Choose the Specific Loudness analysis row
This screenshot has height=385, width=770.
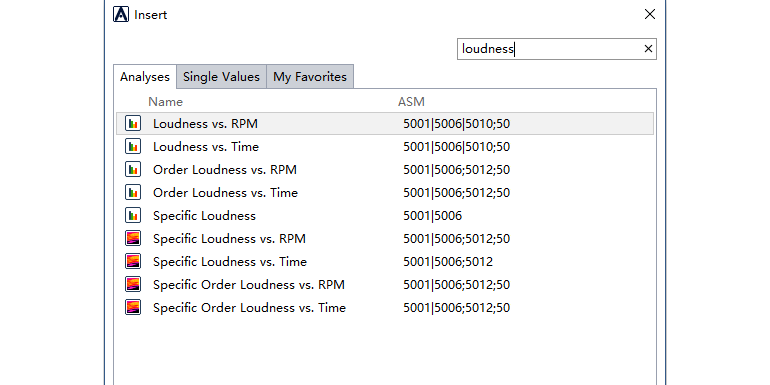[x=385, y=216]
